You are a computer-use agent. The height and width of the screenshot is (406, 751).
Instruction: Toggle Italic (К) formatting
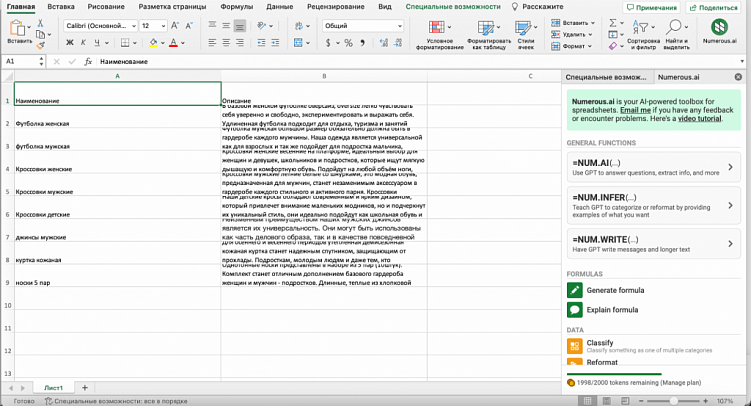coord(83,43)
